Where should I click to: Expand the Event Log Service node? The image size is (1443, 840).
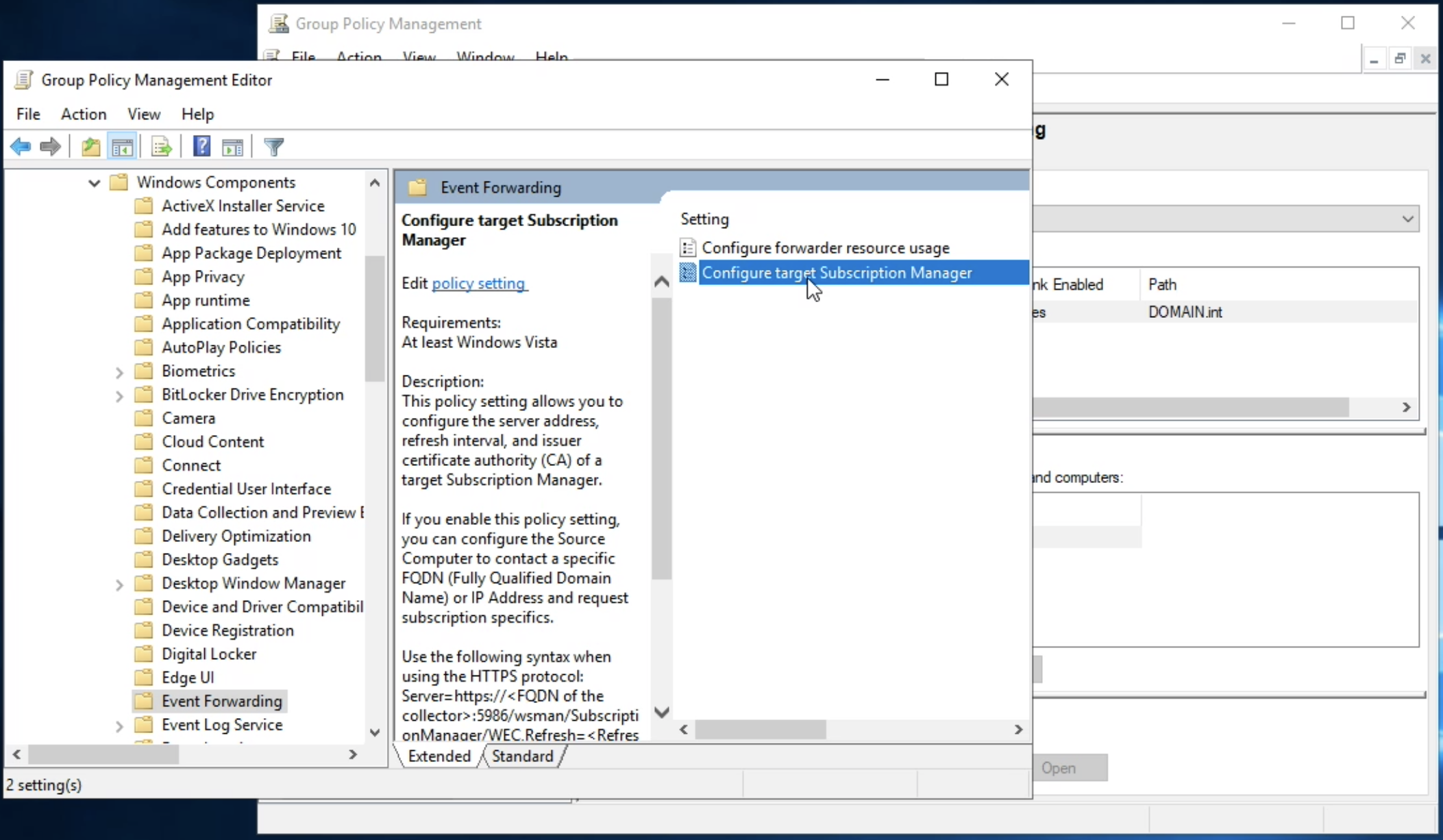(119, 726)
